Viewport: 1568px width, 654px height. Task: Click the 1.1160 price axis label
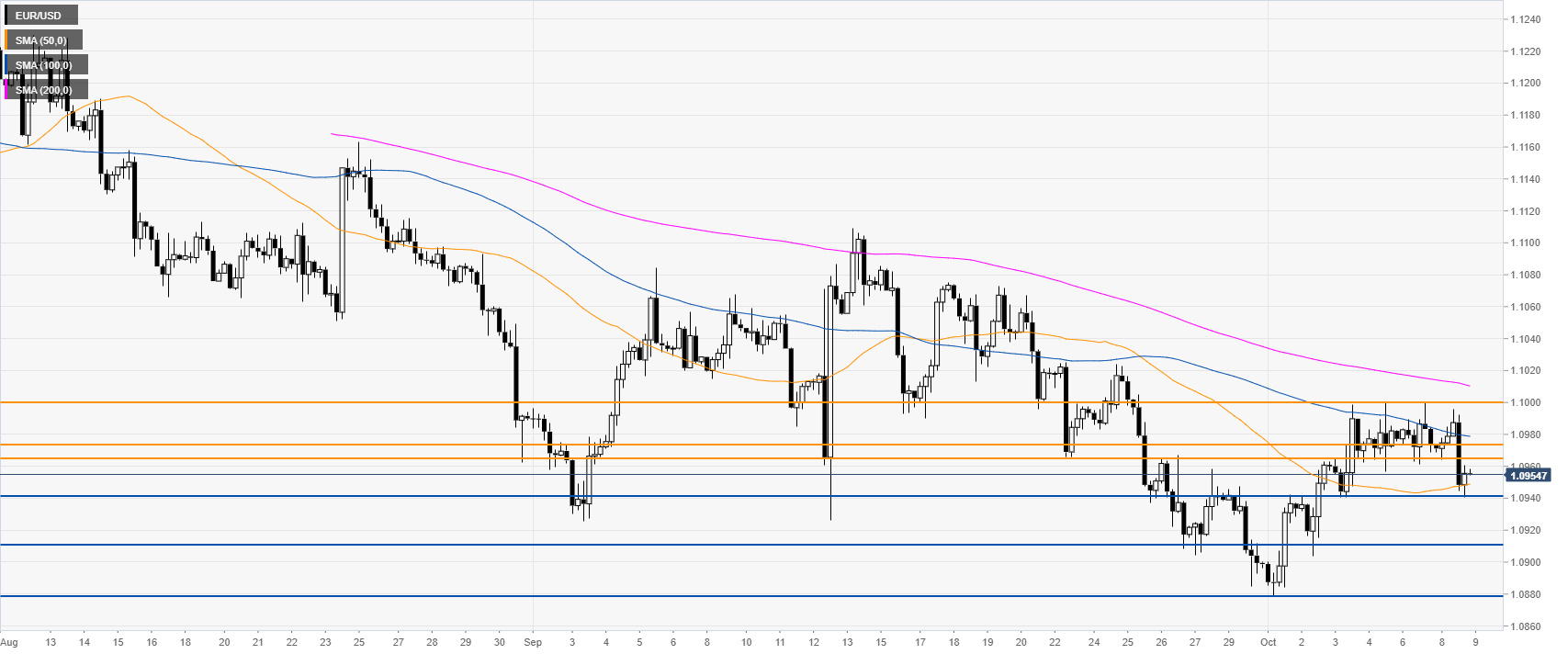tap(1525, 147)
